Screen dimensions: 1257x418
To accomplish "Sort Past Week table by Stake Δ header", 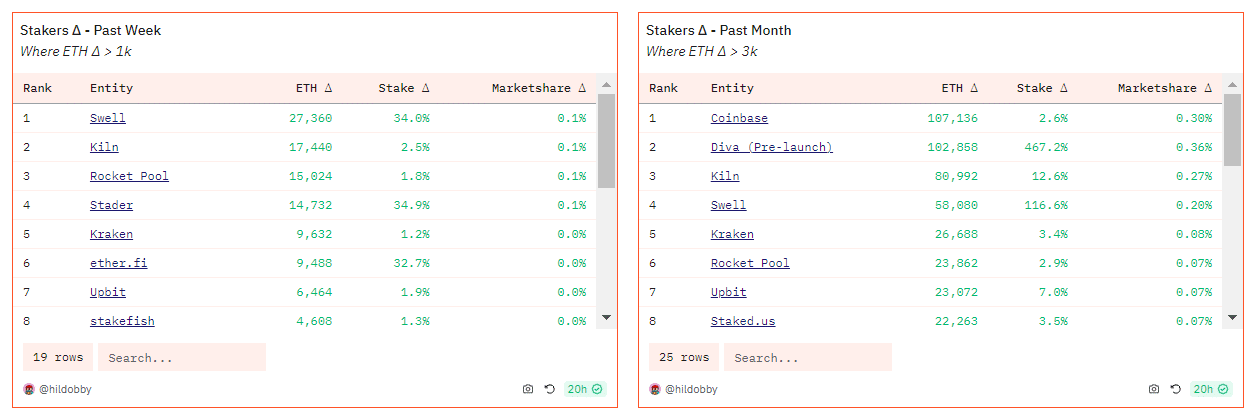I will point(403,88).
